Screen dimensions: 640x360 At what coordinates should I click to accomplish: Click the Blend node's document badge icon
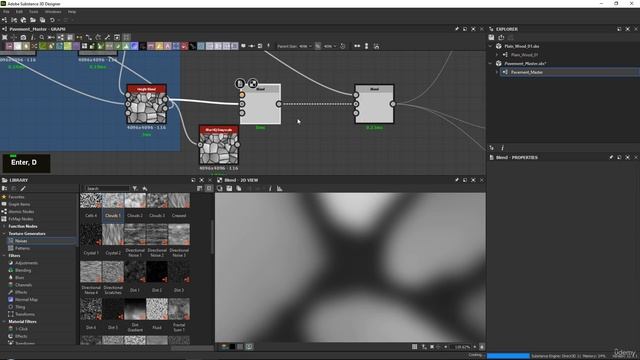[240, 84]
